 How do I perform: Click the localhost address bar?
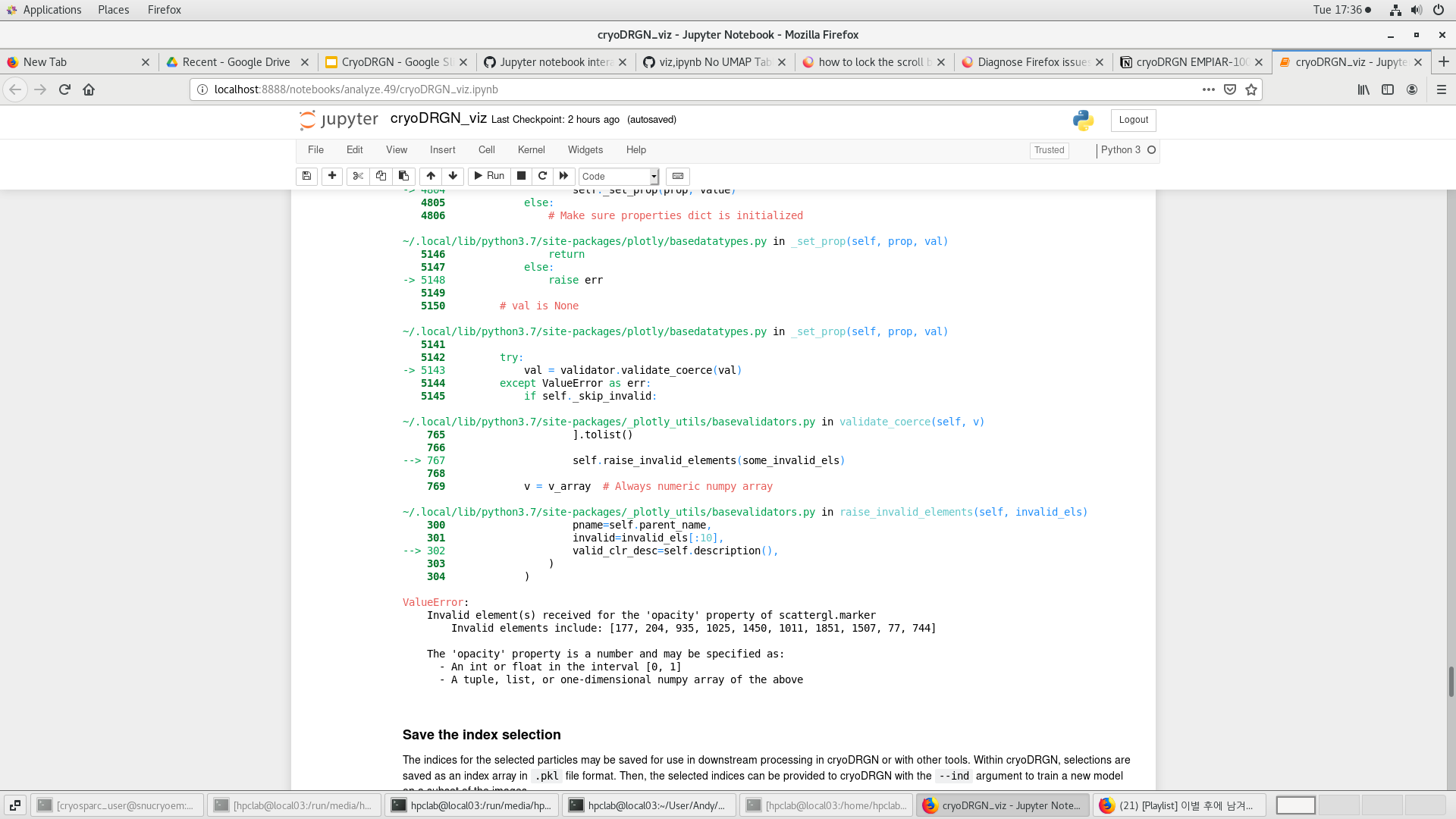tap(682, 89)
